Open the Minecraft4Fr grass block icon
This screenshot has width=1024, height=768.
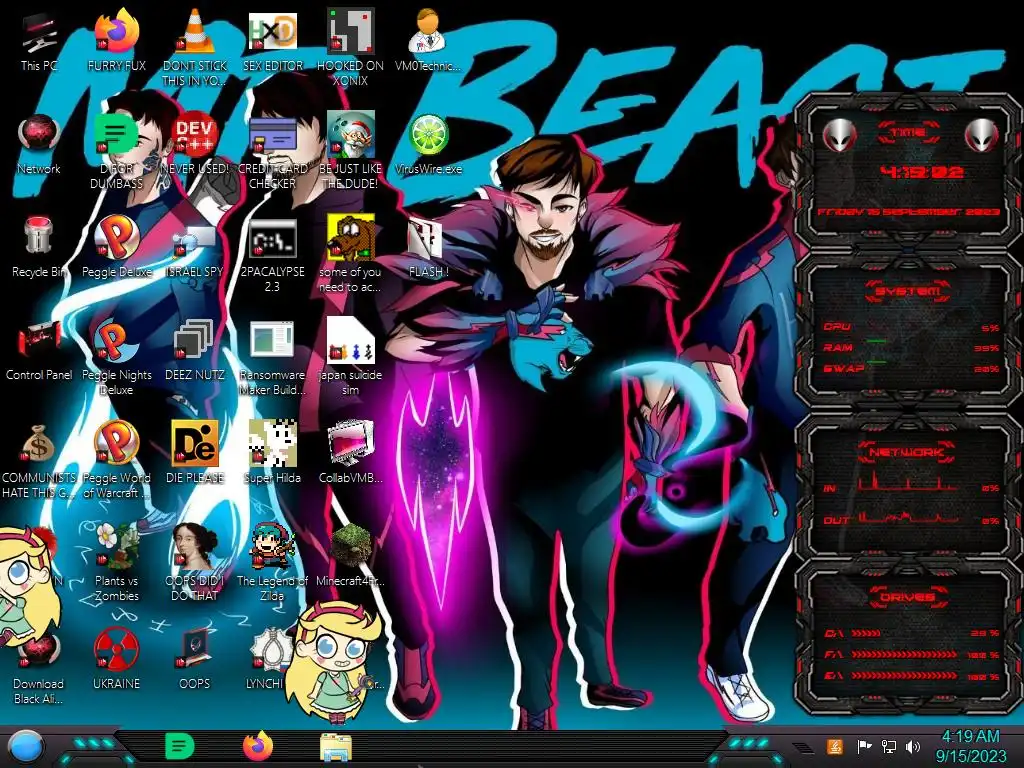351,546
